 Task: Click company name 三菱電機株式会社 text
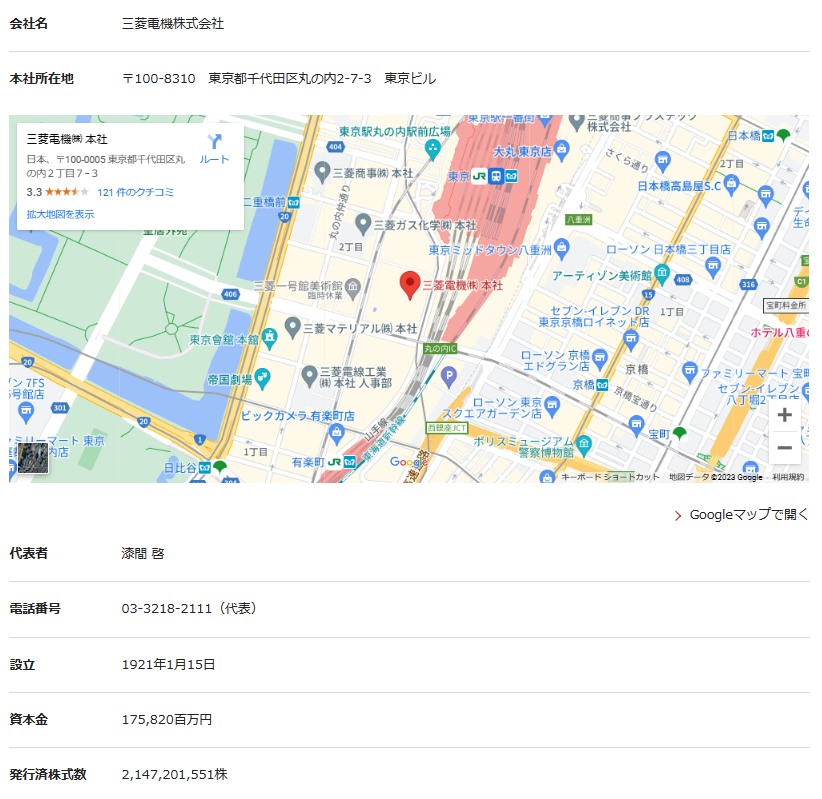[173, 24]
